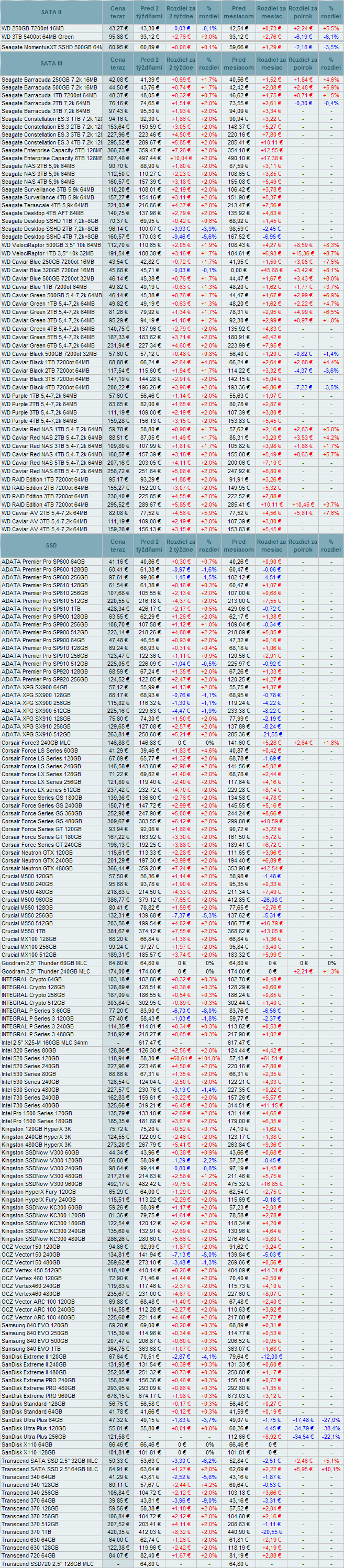This screenshot has height=1568, width=344.
Task: Click 'Cena teraz' header in SSD section
Action: (118, 545)
